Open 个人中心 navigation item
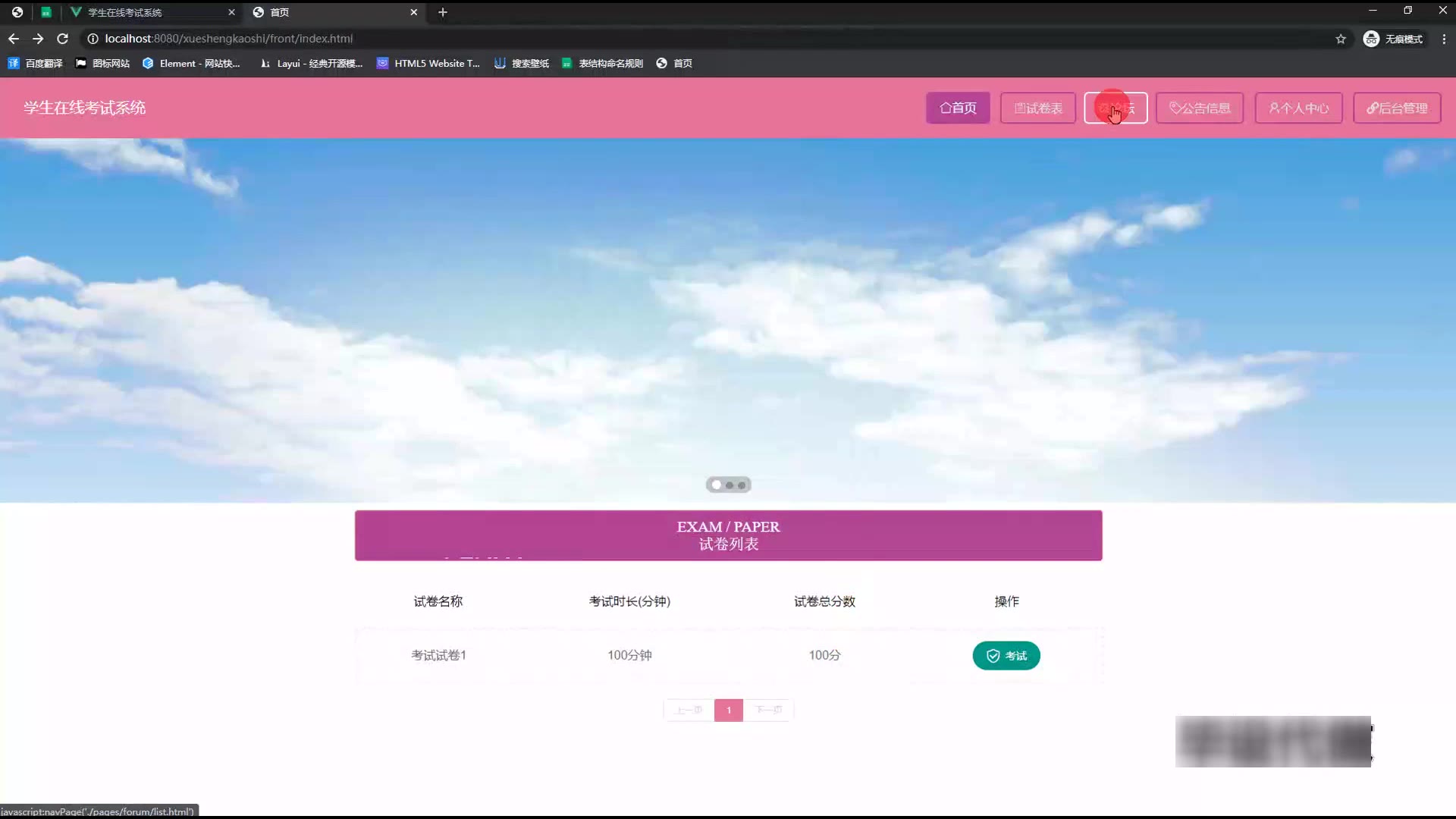 point(1298,108)
